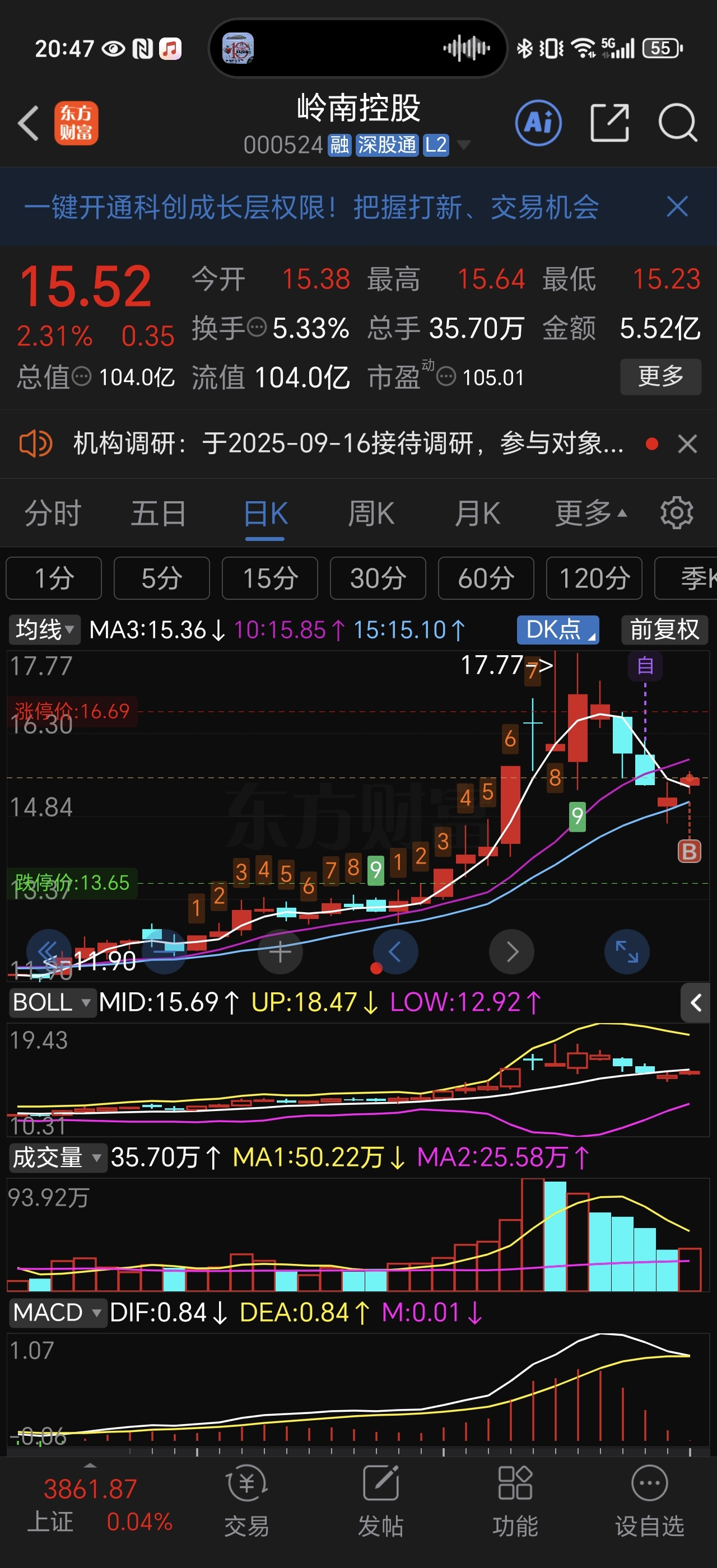Open the 成交量 indicator dropdown
The image size is (717, 1568).
click(58, 1157)
